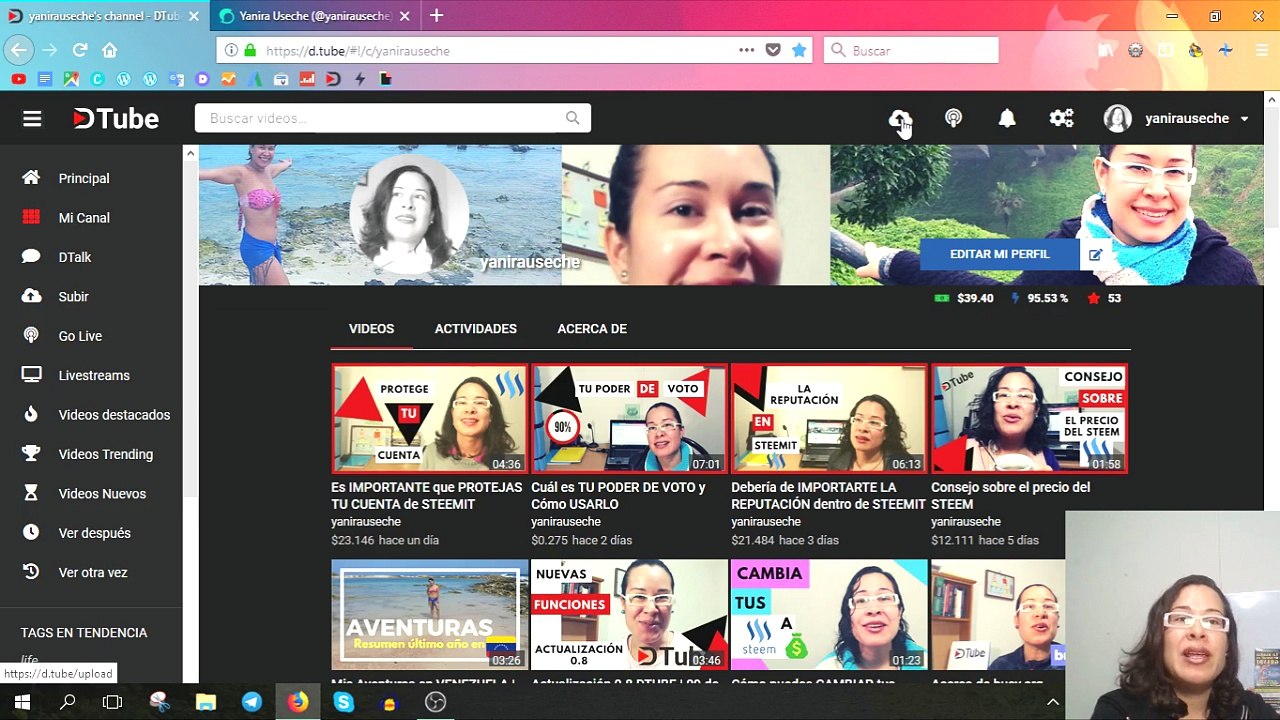This screenshot has height=720, width=1280.
Task: Open notifications bell
Action: point(1007,119)
